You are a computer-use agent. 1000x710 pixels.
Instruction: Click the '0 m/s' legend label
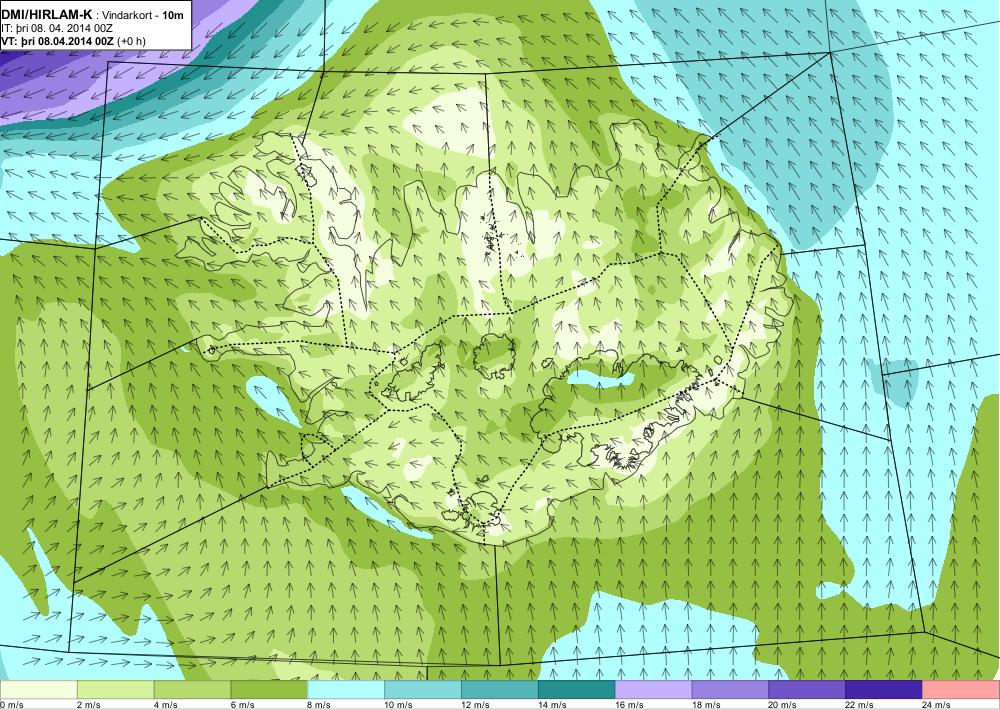[12, 705]
